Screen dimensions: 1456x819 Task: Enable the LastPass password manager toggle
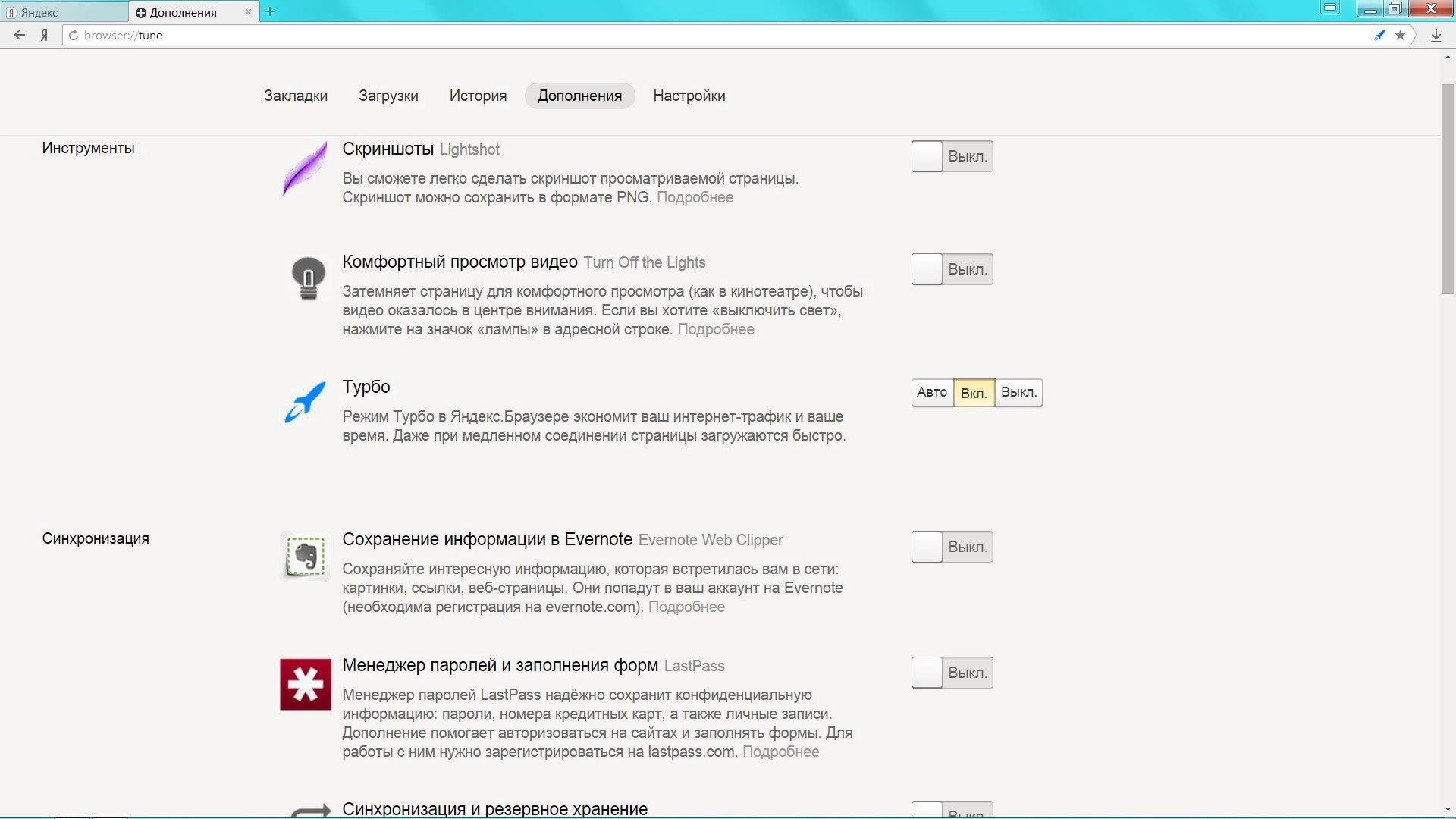click(x=952, y=673)
